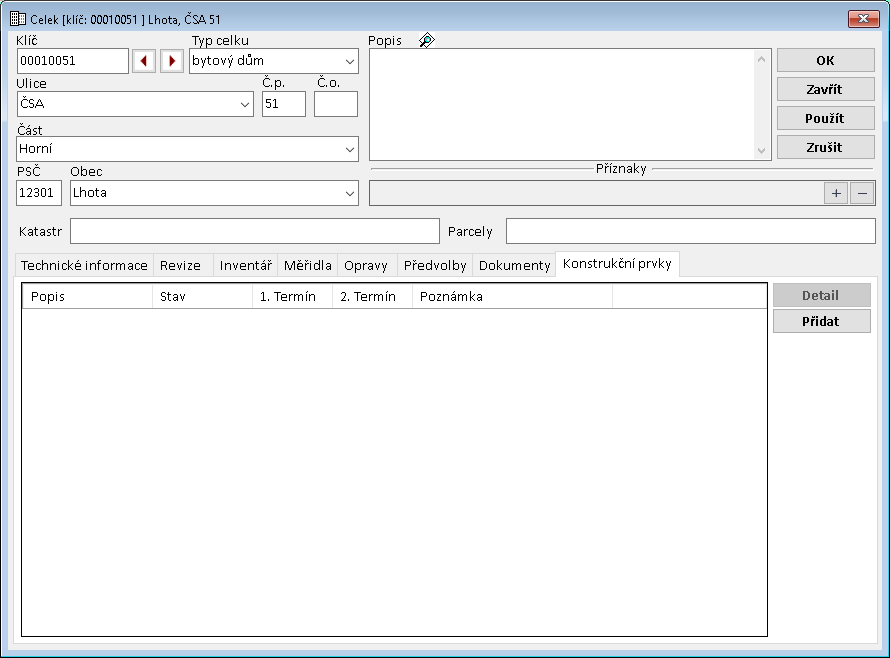The width and height of the screenshot is (890, 658).
Task: Click the Použít button
Action: (825, 118)
